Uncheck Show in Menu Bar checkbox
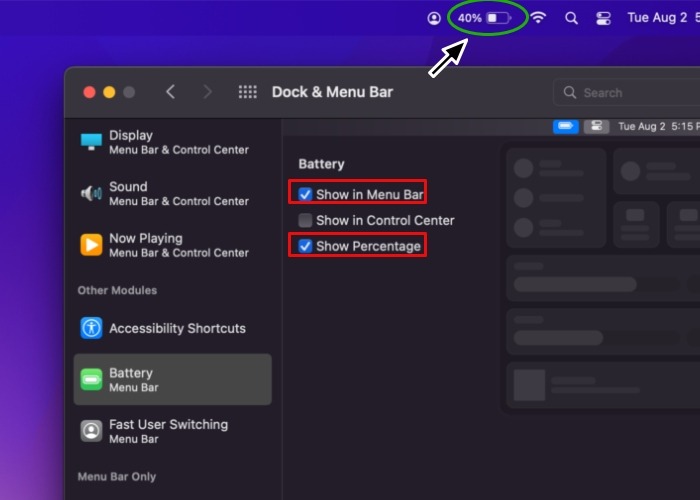The image size is (700, 500). [x=306, y=194]
